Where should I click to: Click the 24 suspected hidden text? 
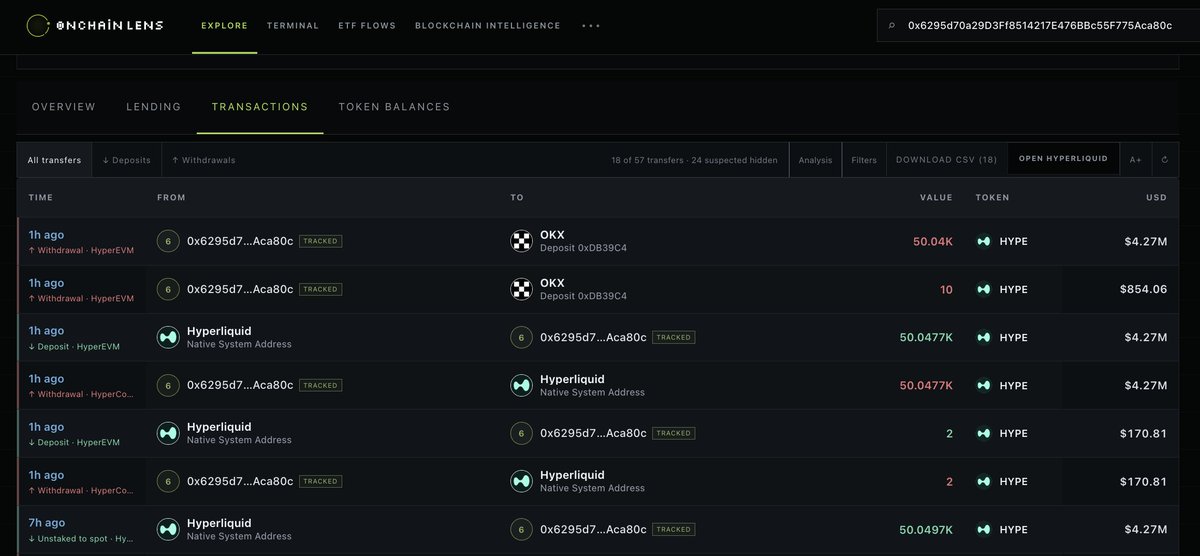tap(734, 160)
